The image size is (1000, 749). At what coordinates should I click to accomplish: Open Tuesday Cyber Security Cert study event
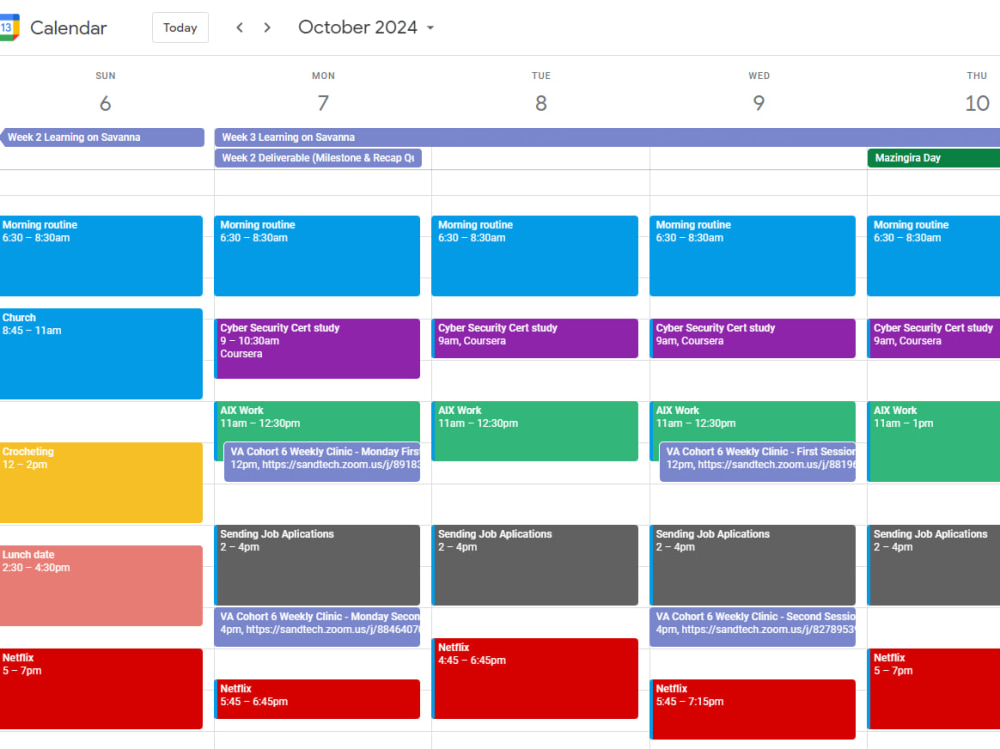(534, 338)
